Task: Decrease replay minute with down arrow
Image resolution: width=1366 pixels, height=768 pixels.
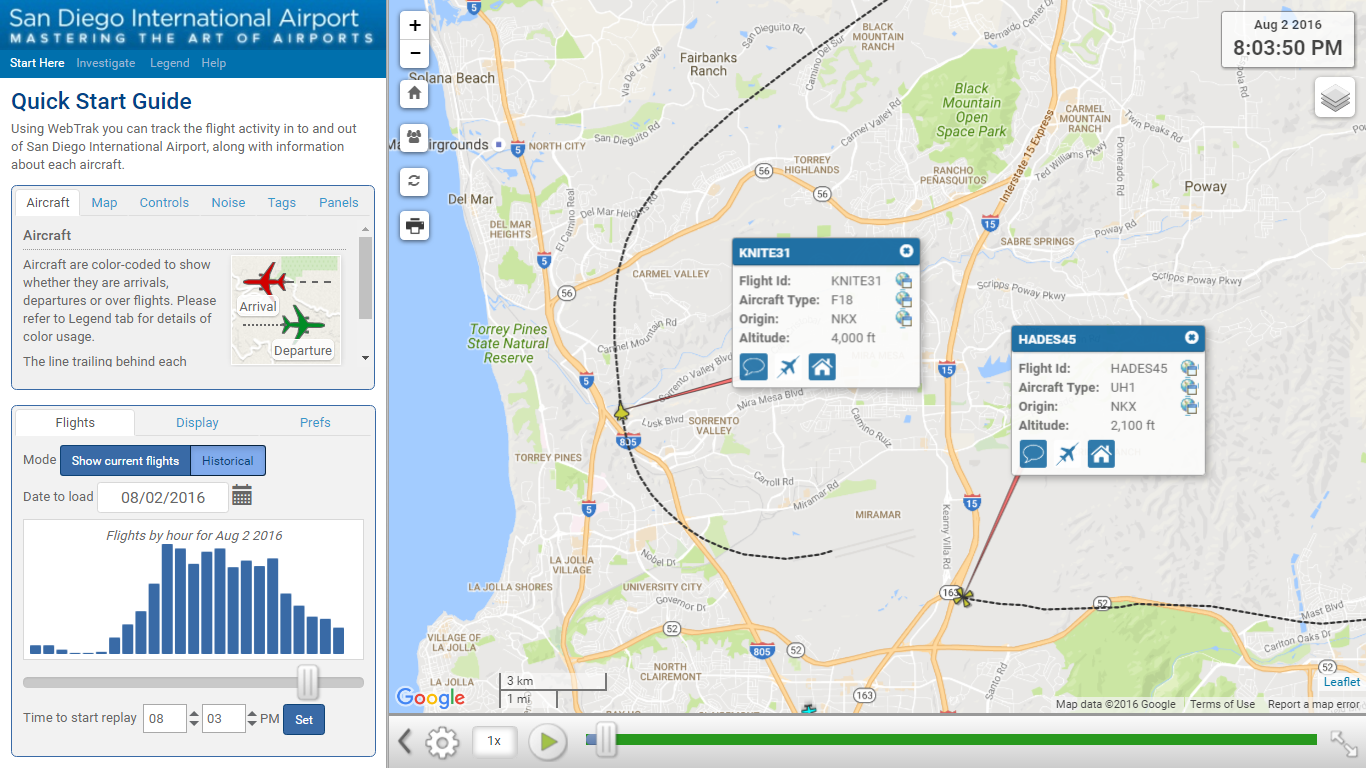Action: coord(250,724)
